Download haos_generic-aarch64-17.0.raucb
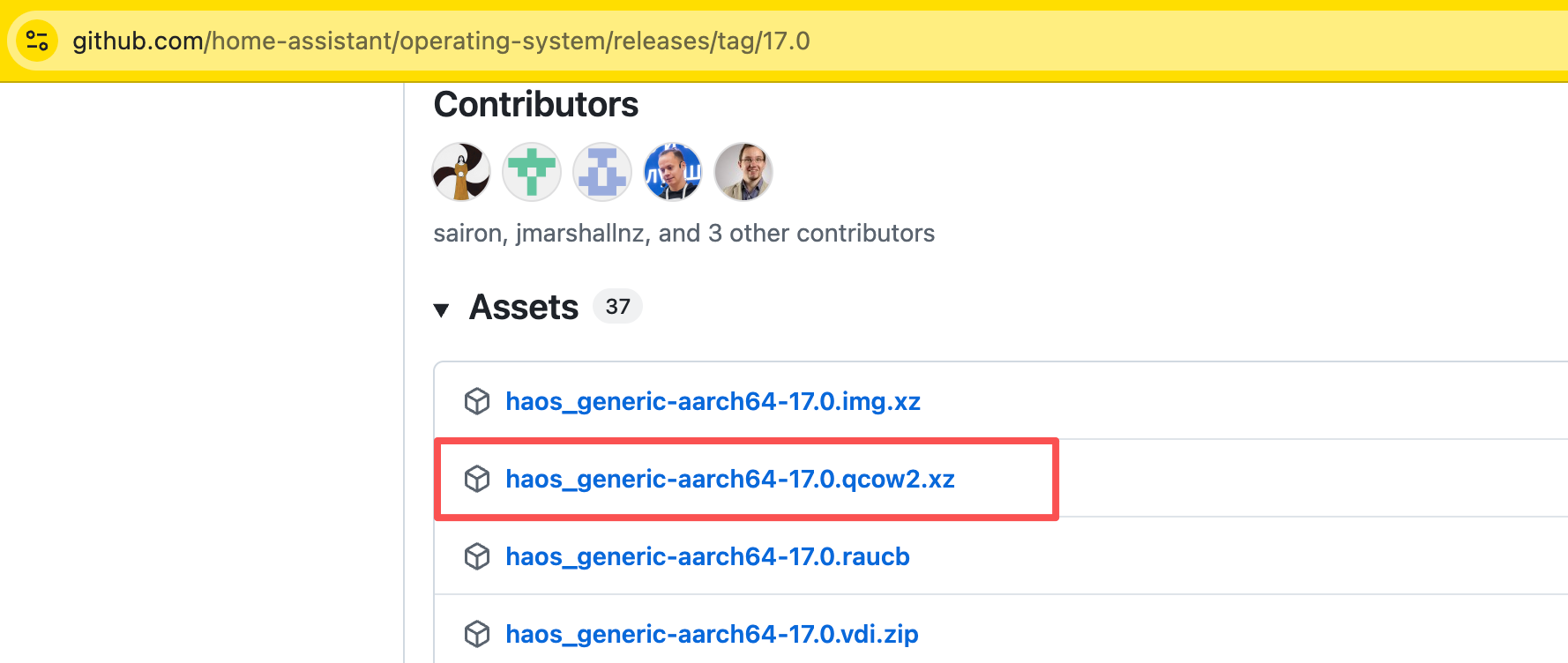 (707, 556)
